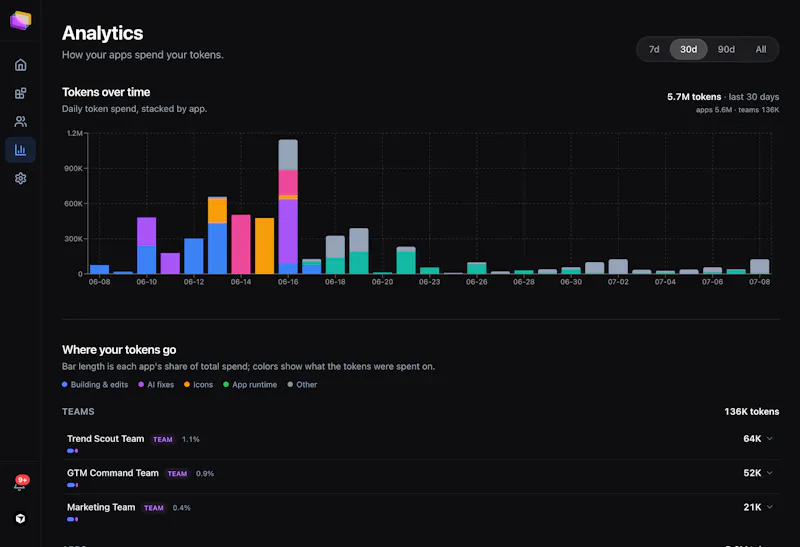The image size is (800, 547).
Task: Switch time range to 90d
Action: click(x=726, y=49)
